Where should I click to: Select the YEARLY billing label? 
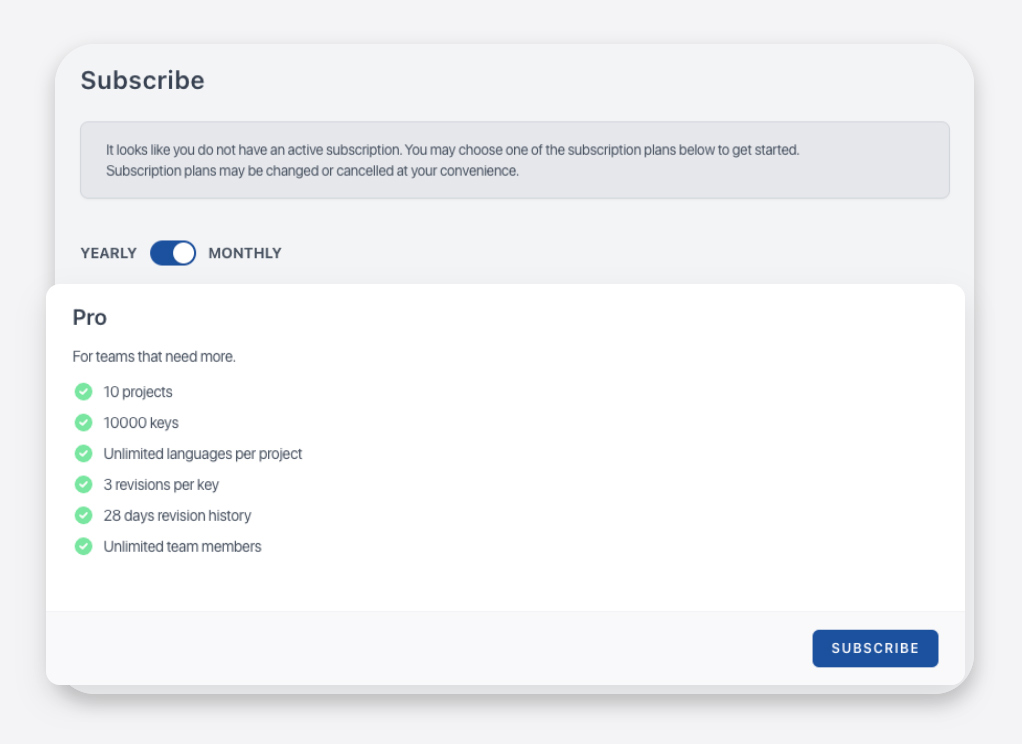108,253
